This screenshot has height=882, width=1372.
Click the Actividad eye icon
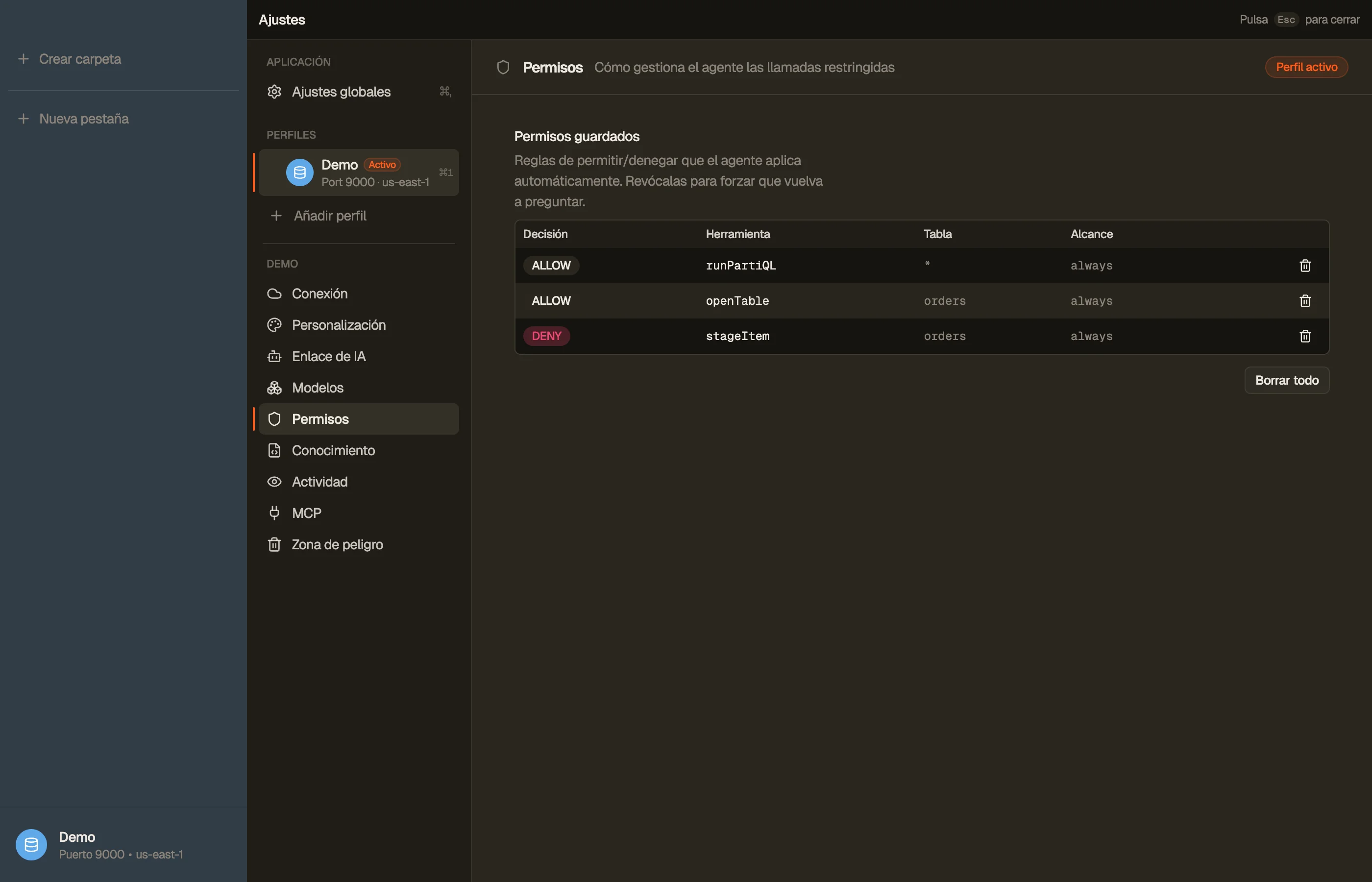274,482
